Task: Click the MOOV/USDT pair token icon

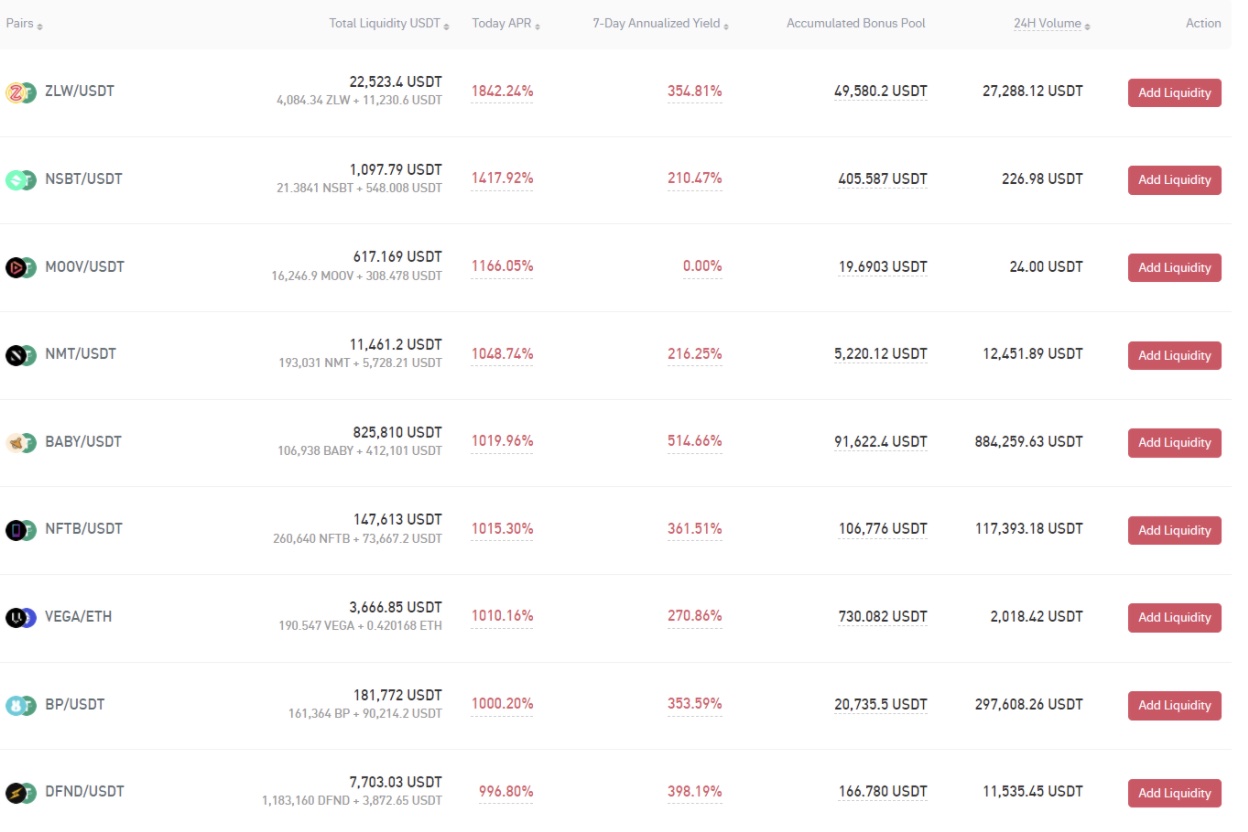Action: (x=21, y=267)
